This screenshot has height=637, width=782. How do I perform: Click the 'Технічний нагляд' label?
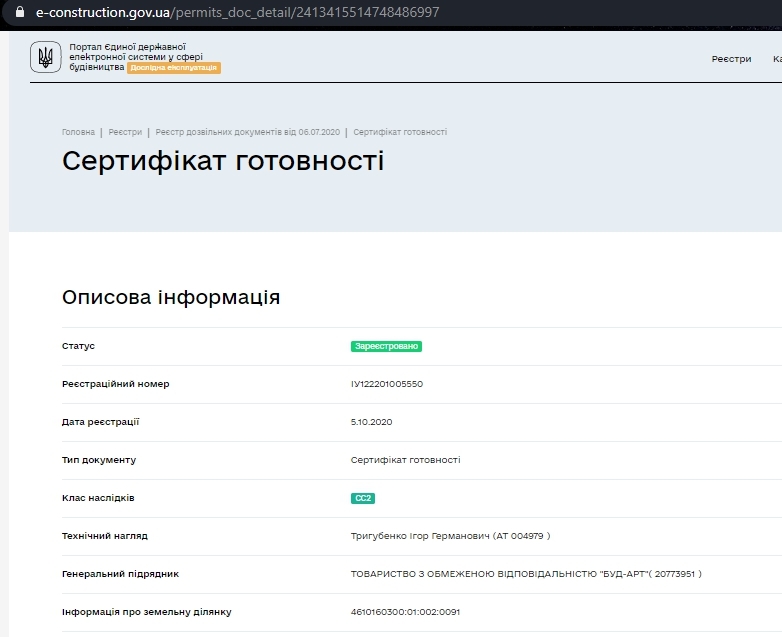click(105, 536)
